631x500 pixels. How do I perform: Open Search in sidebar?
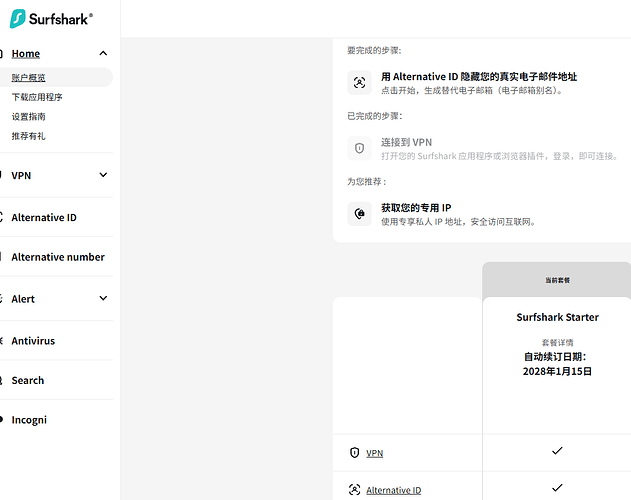point(28,380)
